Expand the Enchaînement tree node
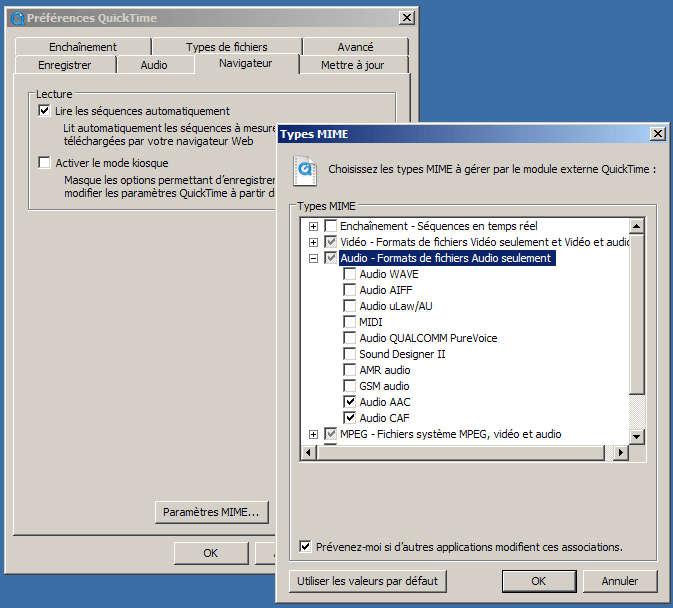 click(313, 226)
